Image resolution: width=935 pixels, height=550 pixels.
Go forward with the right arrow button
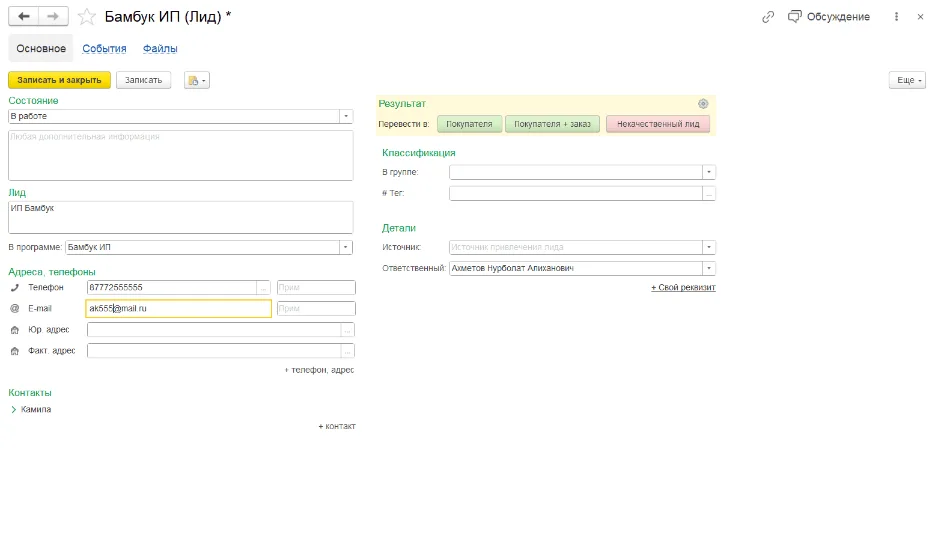tap(53, 16)
